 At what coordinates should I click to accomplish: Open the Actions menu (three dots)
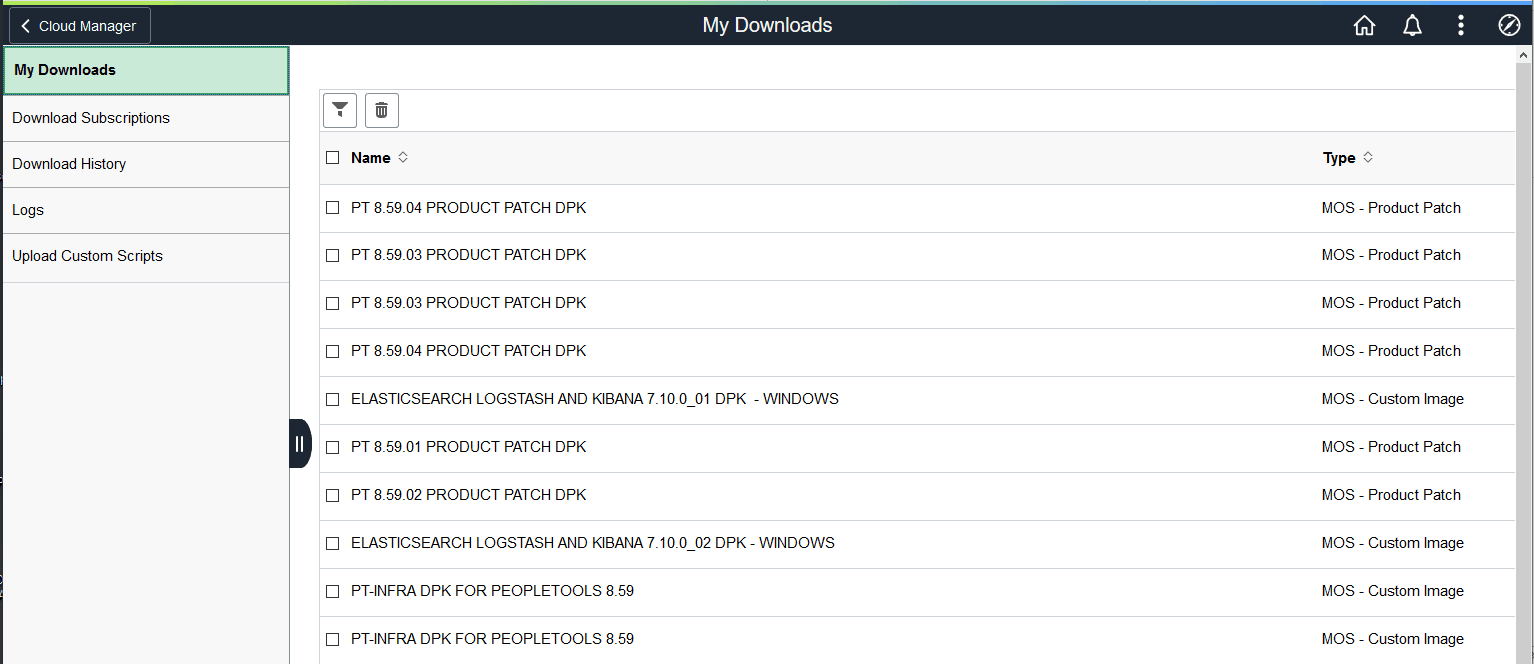tap(1460, 25)
